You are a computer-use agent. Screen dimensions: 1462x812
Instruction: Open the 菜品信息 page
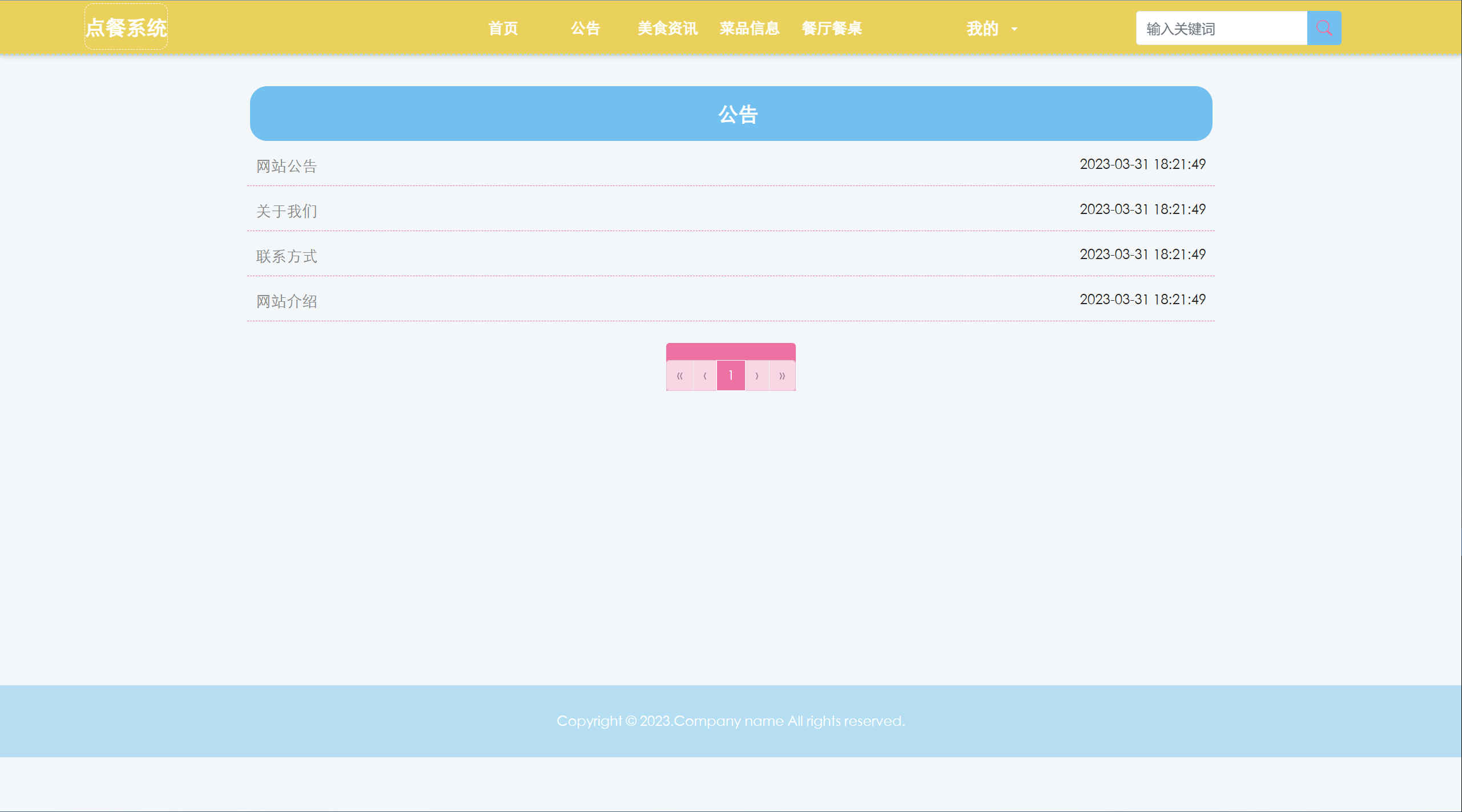tap(749, 28)
